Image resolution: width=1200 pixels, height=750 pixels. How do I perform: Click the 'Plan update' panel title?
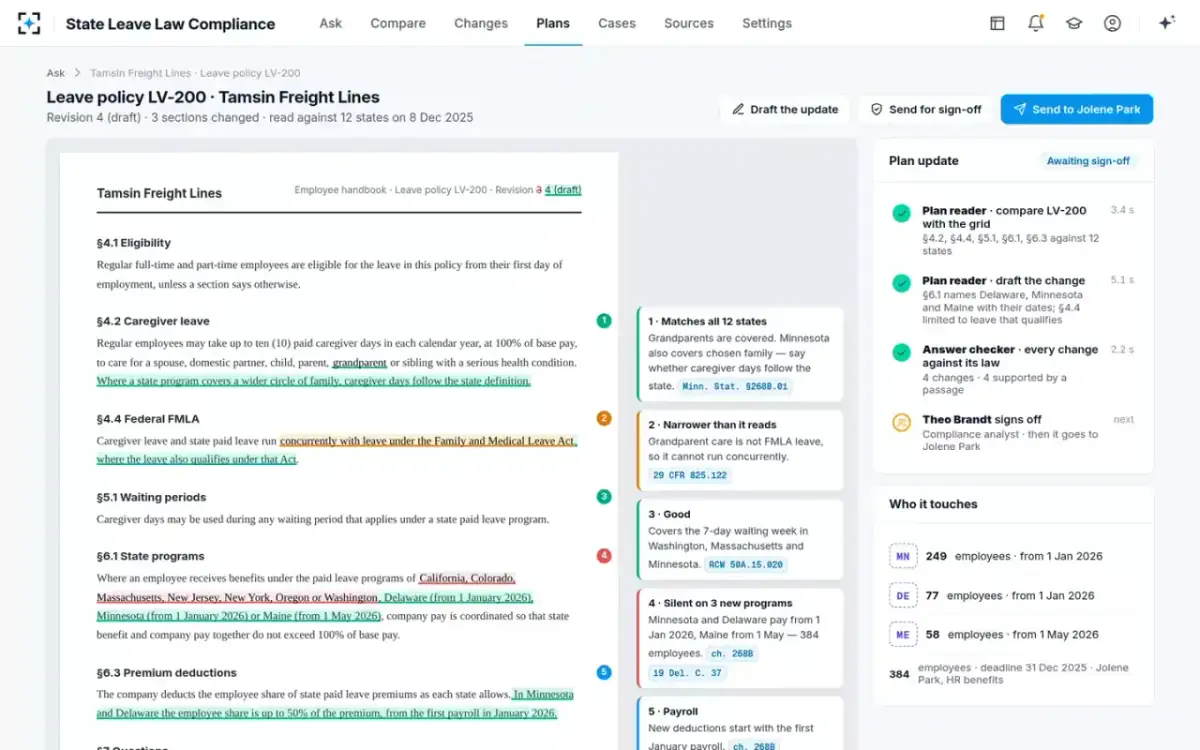(x=924, y=161)
